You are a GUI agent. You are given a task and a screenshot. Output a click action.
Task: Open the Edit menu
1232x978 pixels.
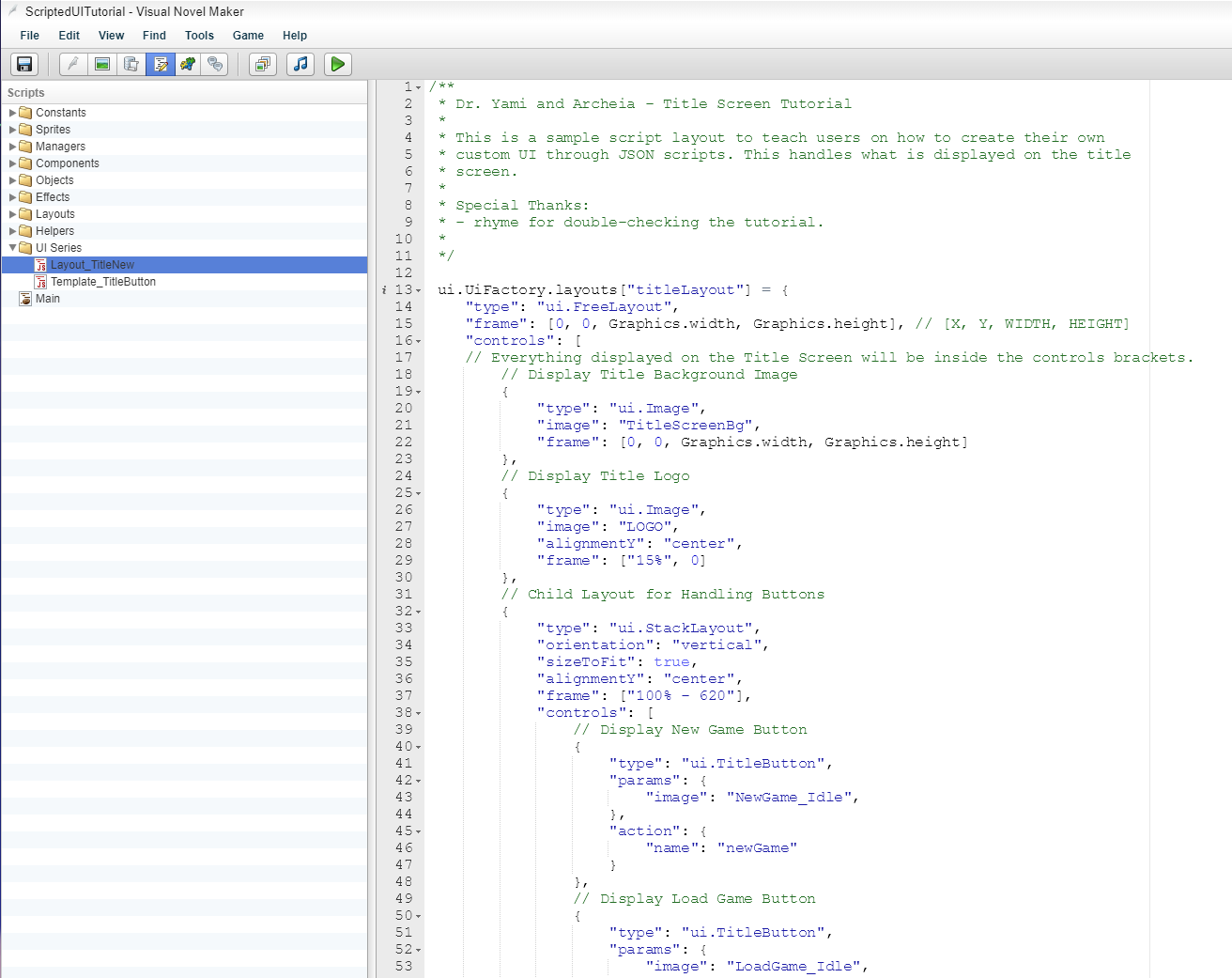[x=69, y=36]
